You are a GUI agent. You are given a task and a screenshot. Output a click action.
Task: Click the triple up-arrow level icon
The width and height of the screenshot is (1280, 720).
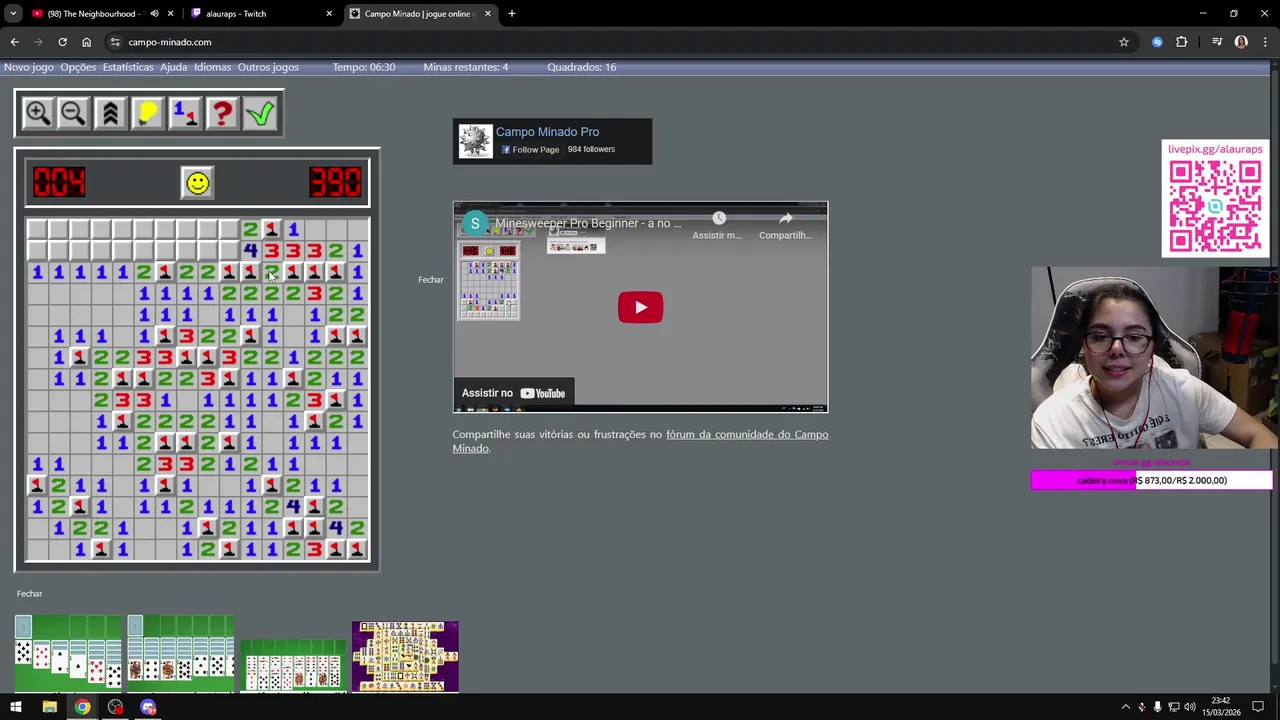(x=110, y=113)
